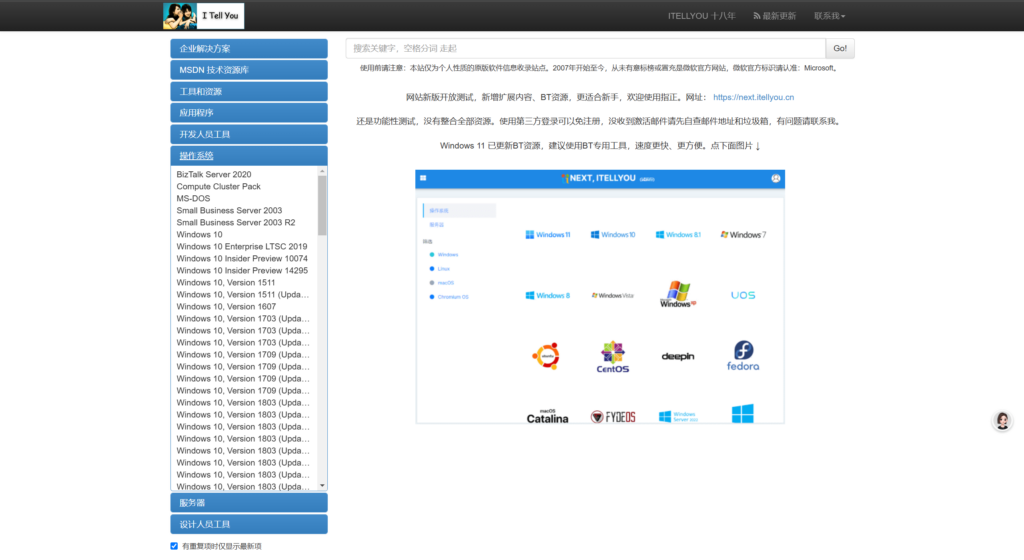Click the Windows XP logo in preview image

tap(678, 294)
